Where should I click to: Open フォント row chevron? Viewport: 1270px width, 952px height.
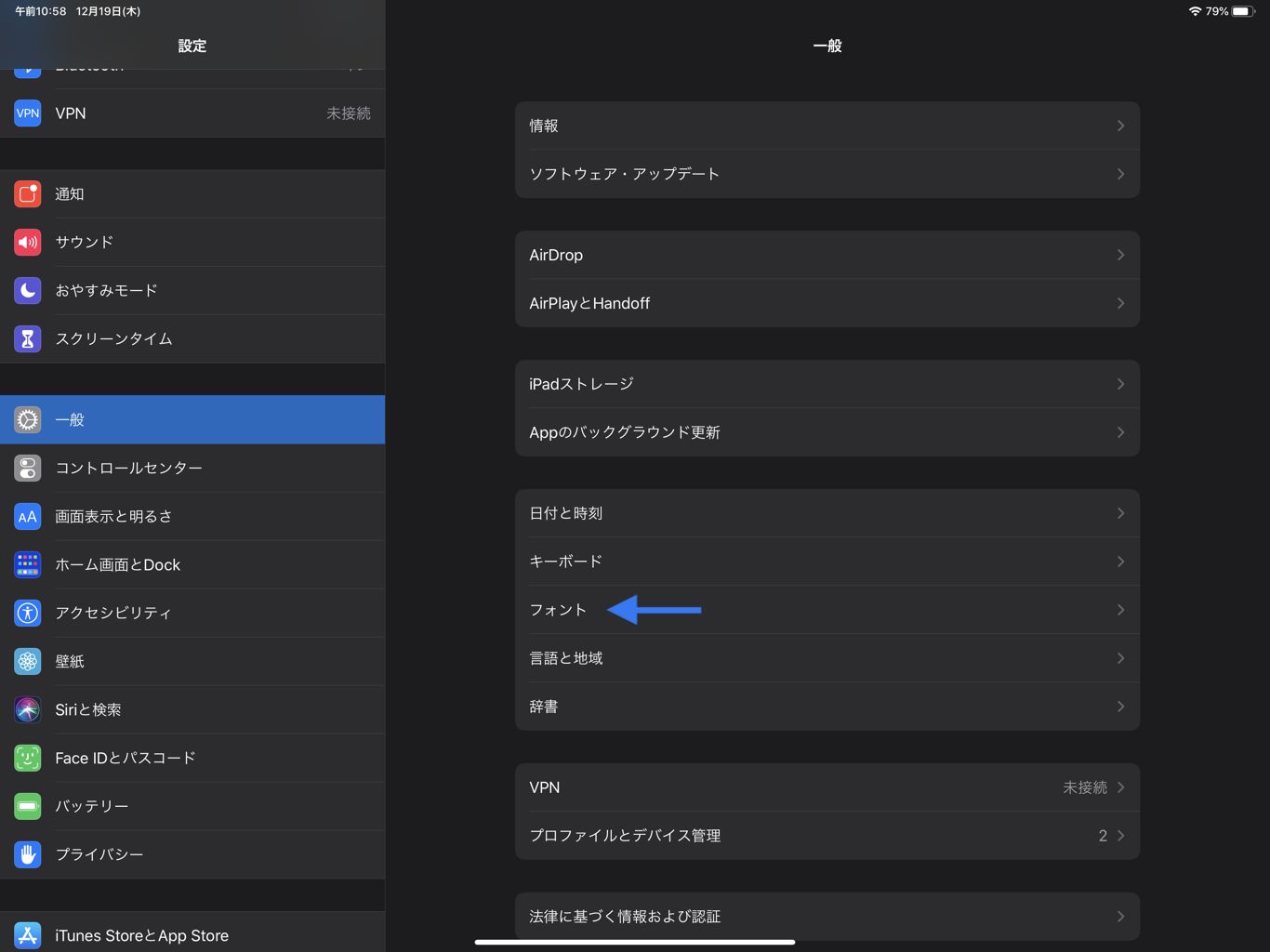(1120, 610)
